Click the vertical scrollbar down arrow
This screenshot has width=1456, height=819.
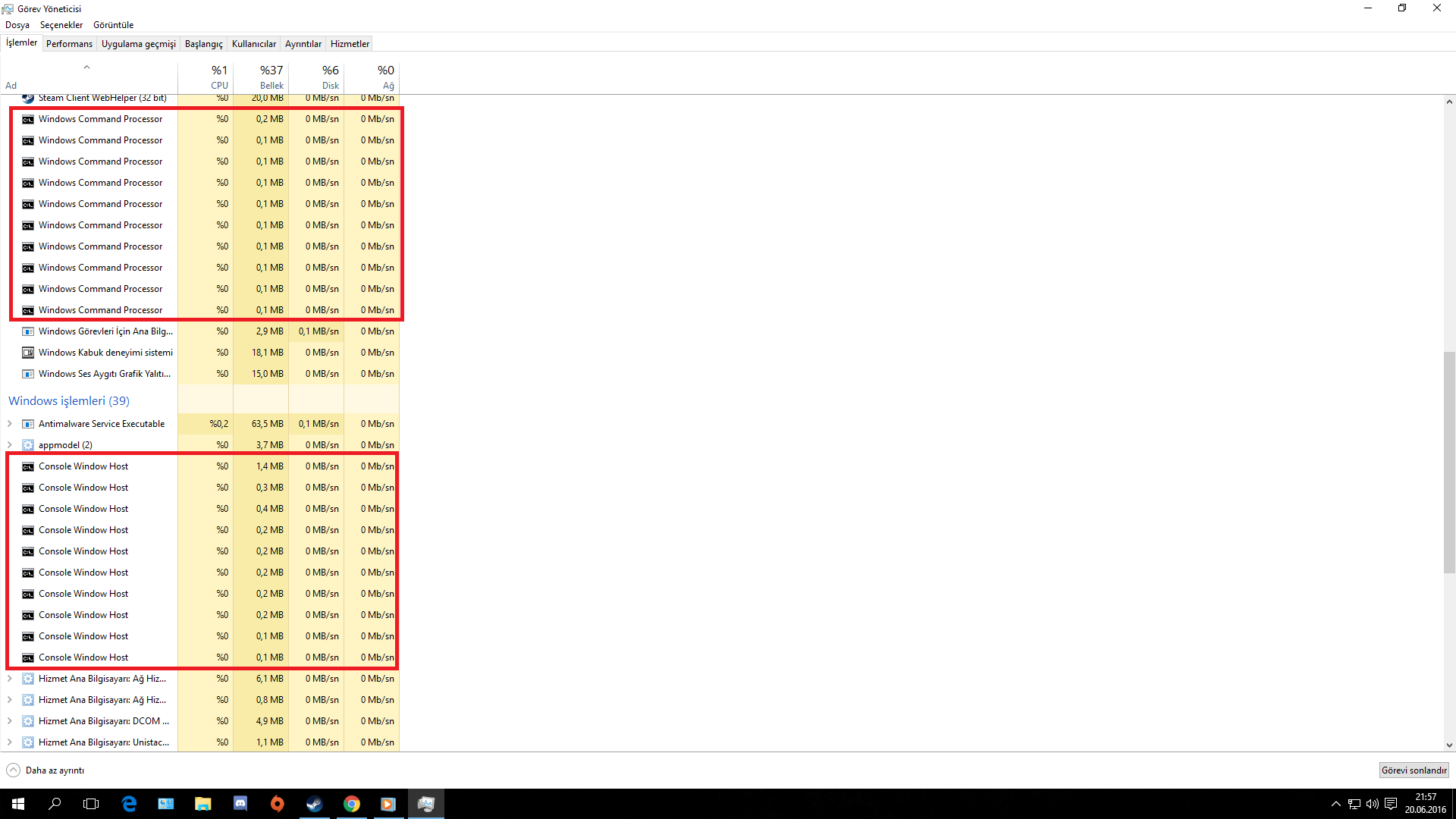coord(1449,745)
